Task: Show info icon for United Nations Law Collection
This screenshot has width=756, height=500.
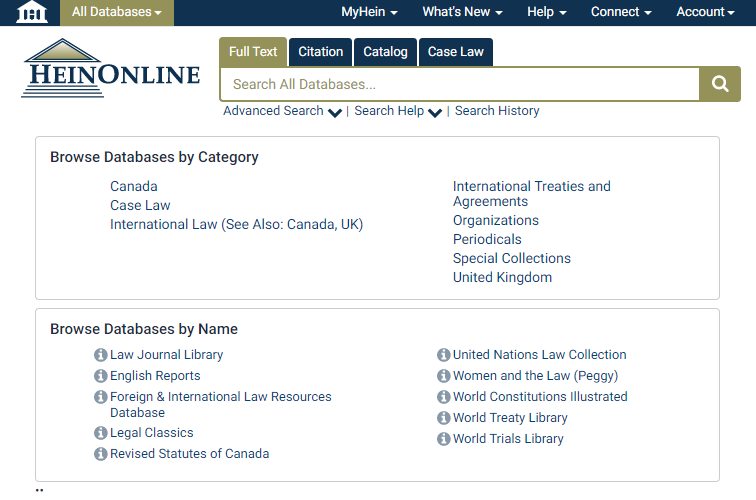Action: coord(443,355)
